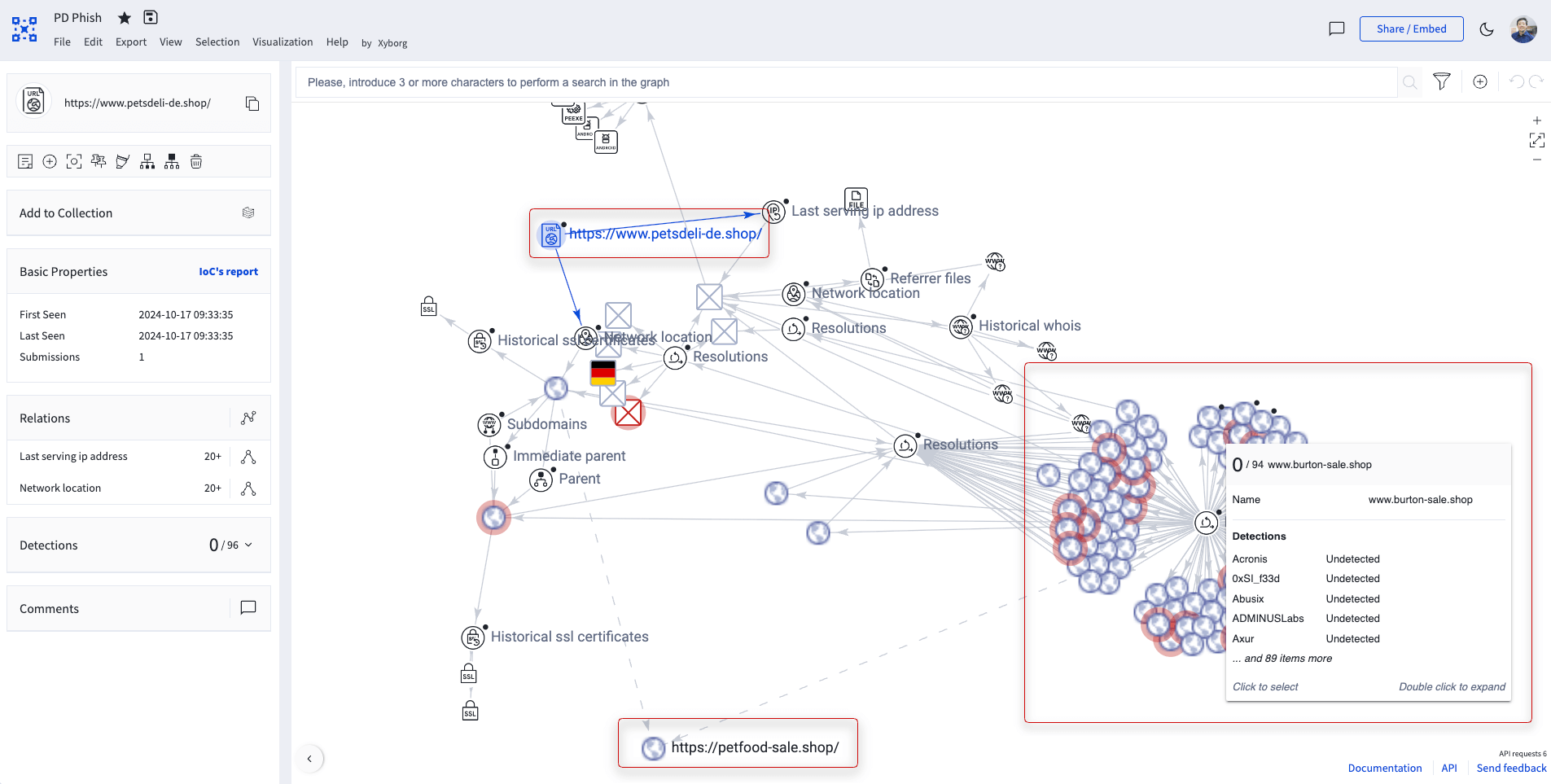
Task: Toggle dark mode moon icon
Action: (1487, 29)
